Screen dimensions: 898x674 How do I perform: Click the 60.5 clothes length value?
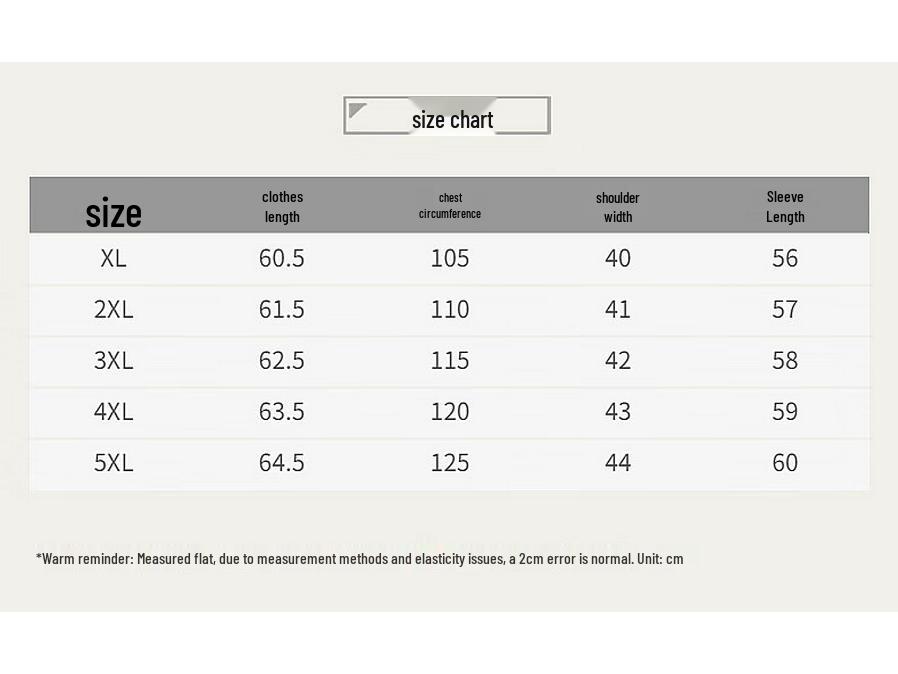pyautogui.click(x=281, y=258)
